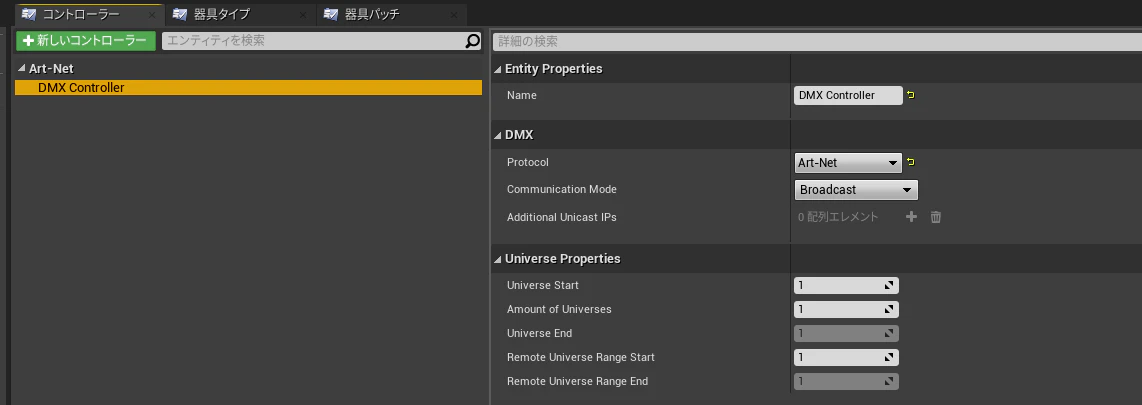Click the 器具パッチ tab icon
This screenshot has height=405, width=1142.
pos(331,15)
